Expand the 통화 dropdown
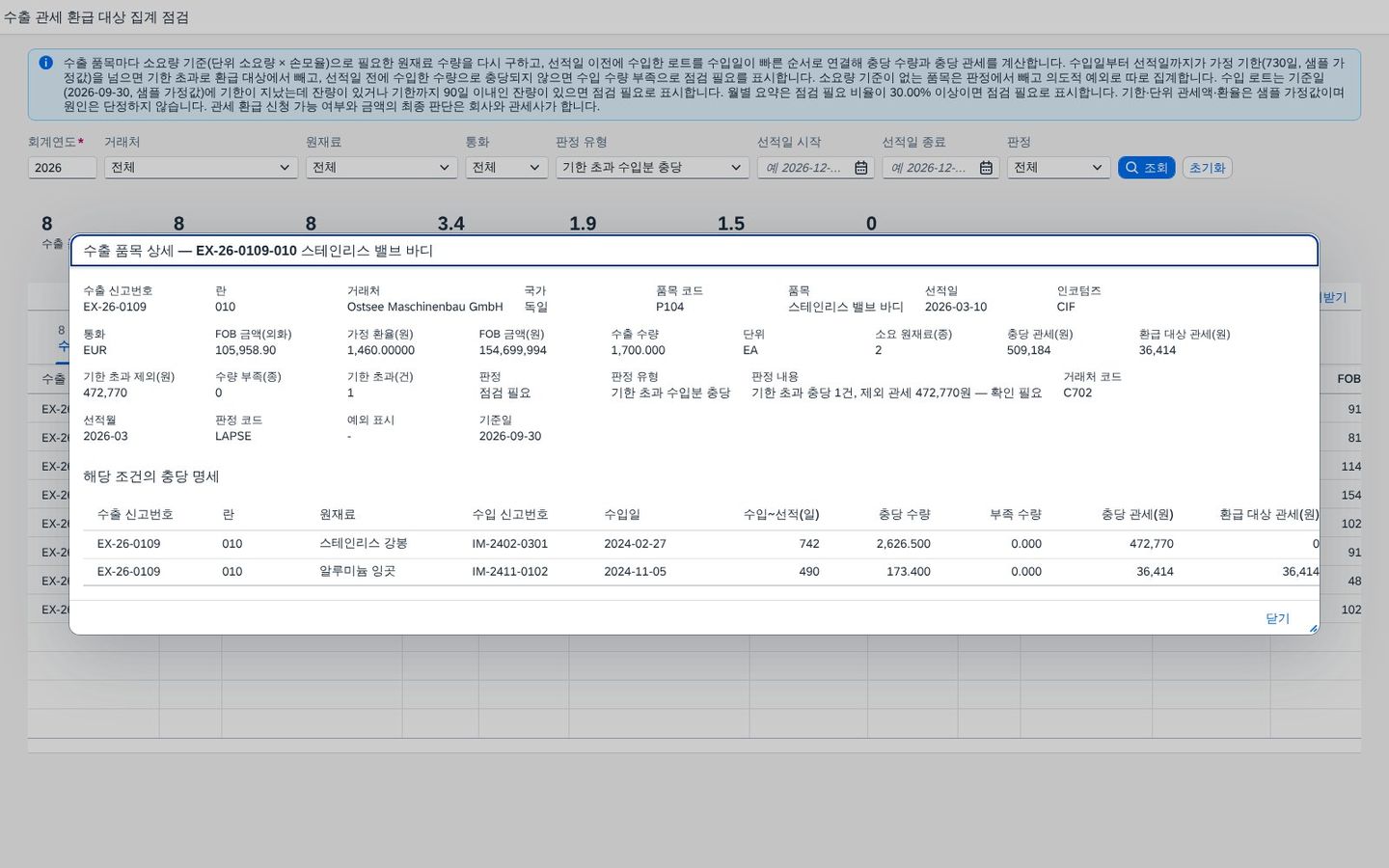The image size is (1389, 868). pos(507,168)
